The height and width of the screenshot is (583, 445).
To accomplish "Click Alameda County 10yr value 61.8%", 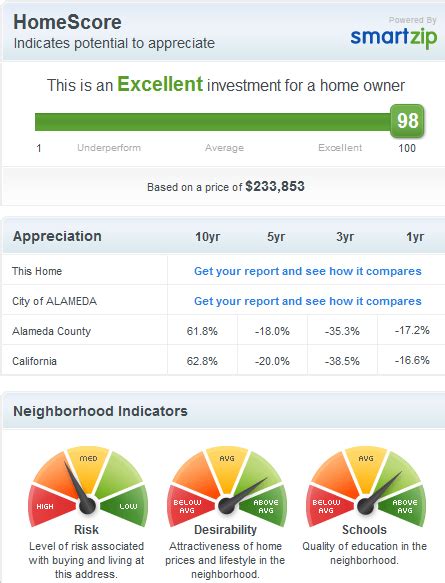I will [202, 331].
